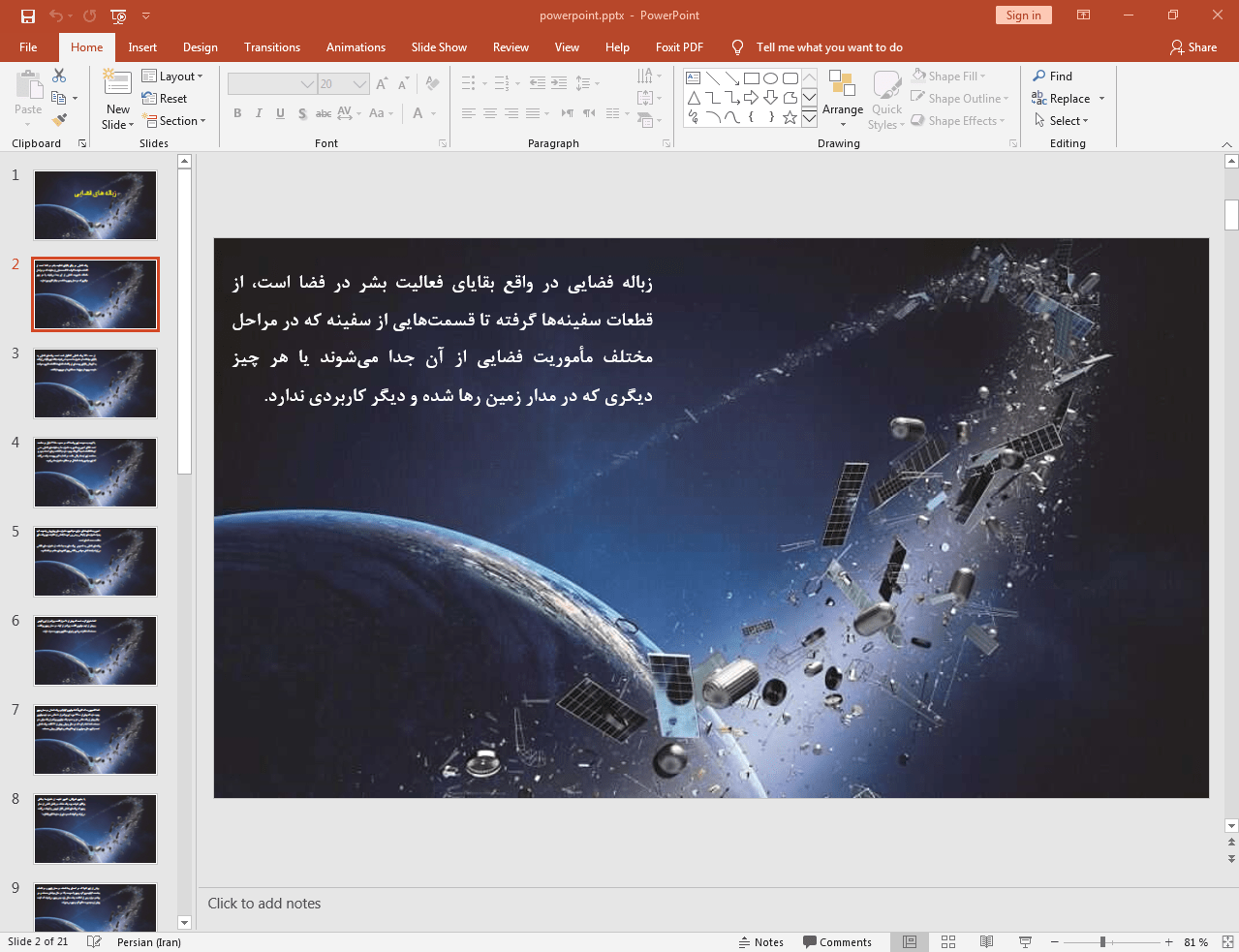Image resolution: width=1239 pixels, height=952 pixels.
Task: Select the Oval shape
Action: click(771, 77)
